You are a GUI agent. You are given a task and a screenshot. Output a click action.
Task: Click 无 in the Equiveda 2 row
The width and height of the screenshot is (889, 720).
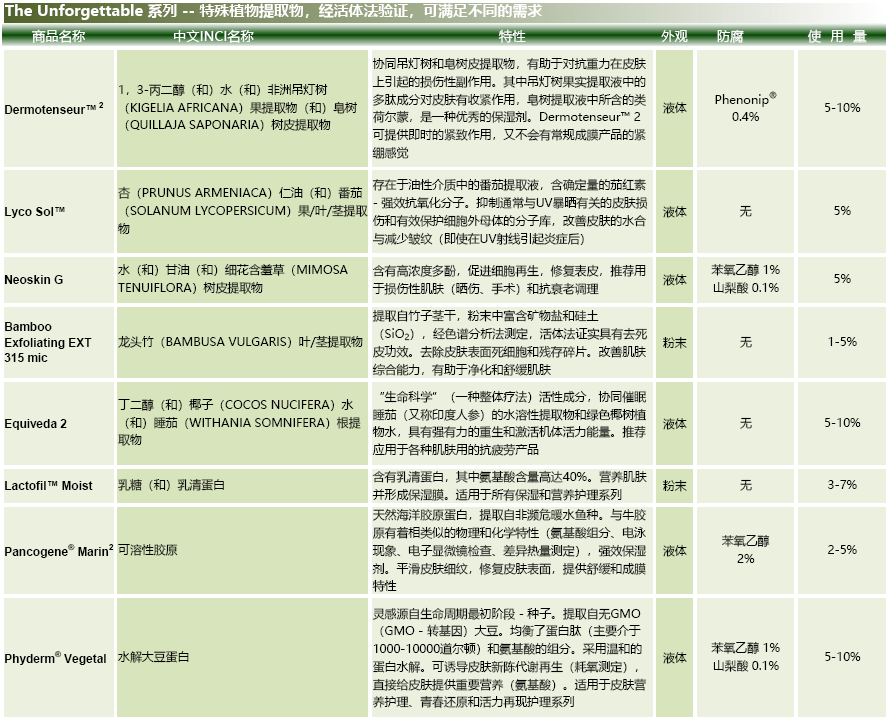point(746,423)
